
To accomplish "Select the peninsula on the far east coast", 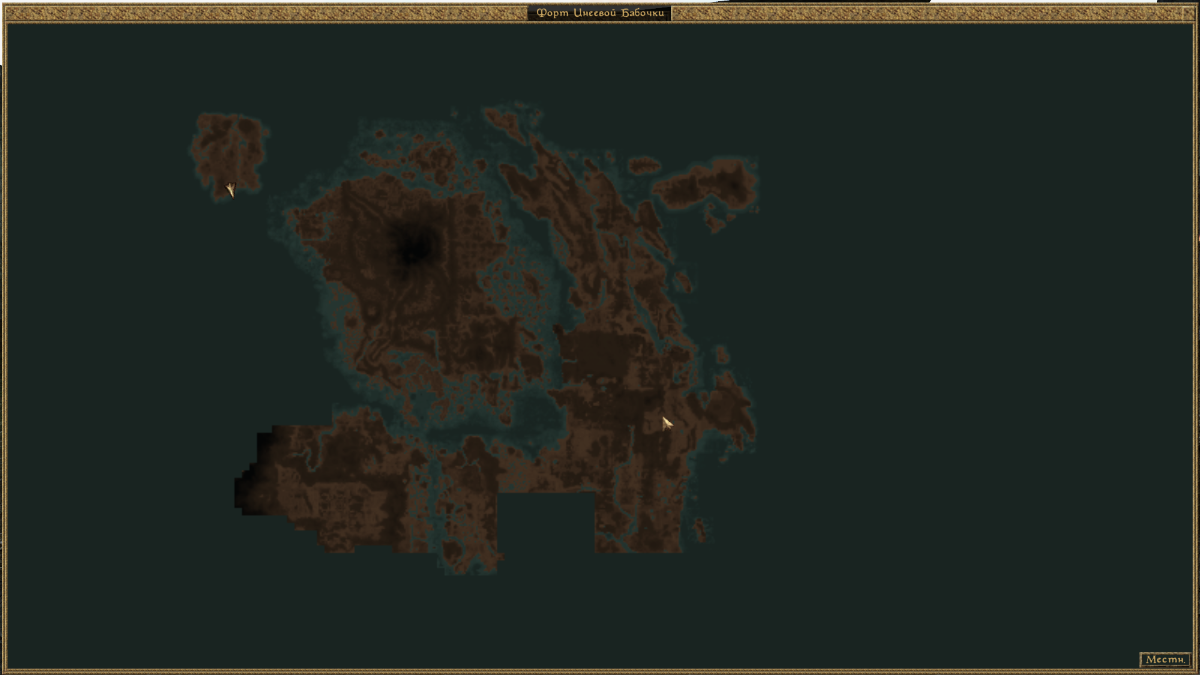I will click(730, 410).
